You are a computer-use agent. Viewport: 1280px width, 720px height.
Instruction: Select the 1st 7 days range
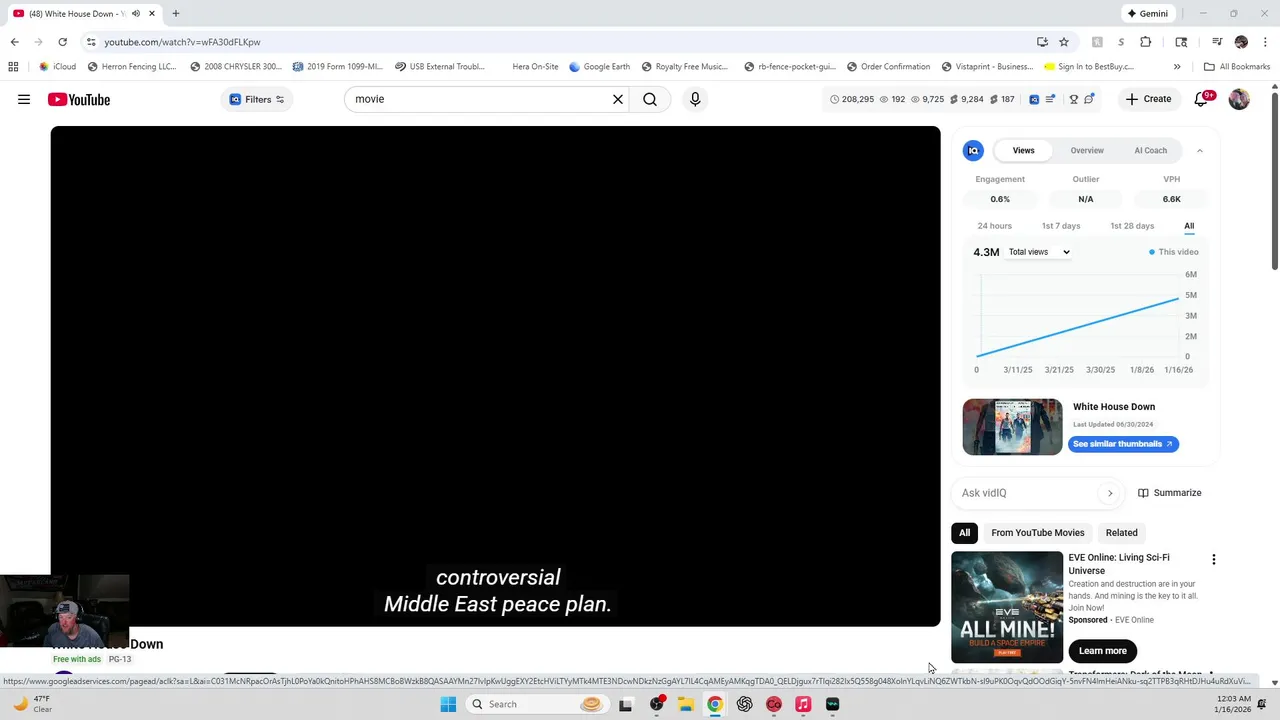tap(1061, 226)
